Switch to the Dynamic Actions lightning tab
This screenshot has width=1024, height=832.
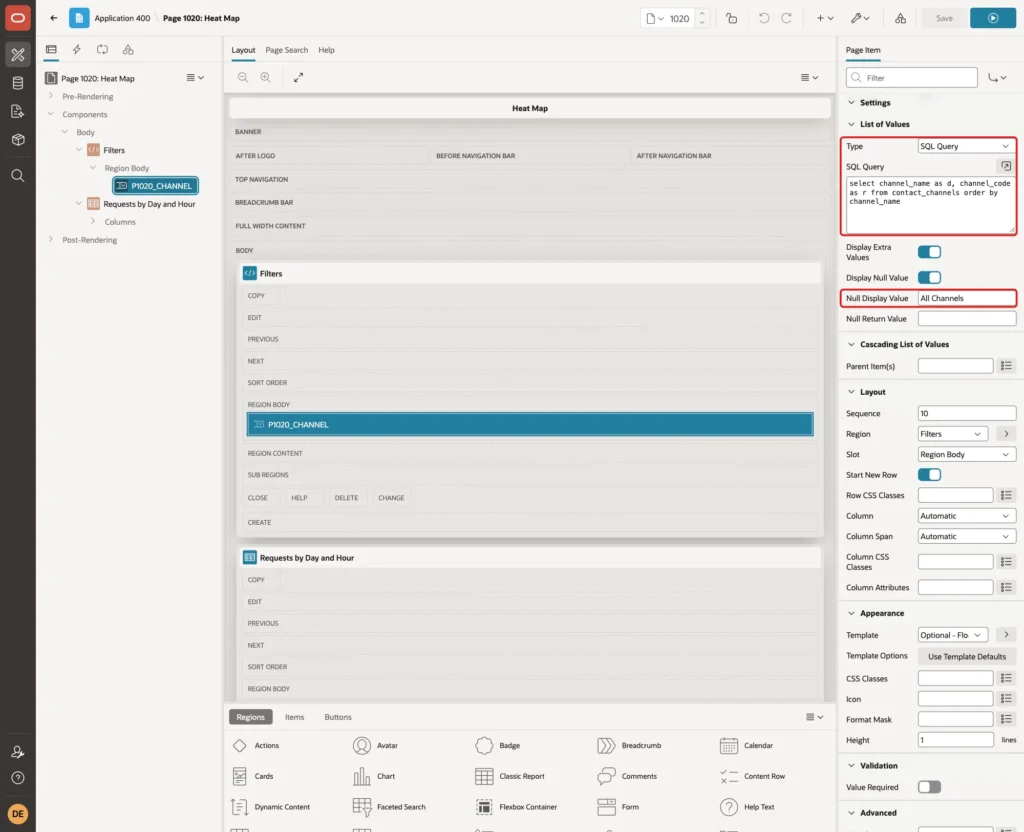pos(76,50)
